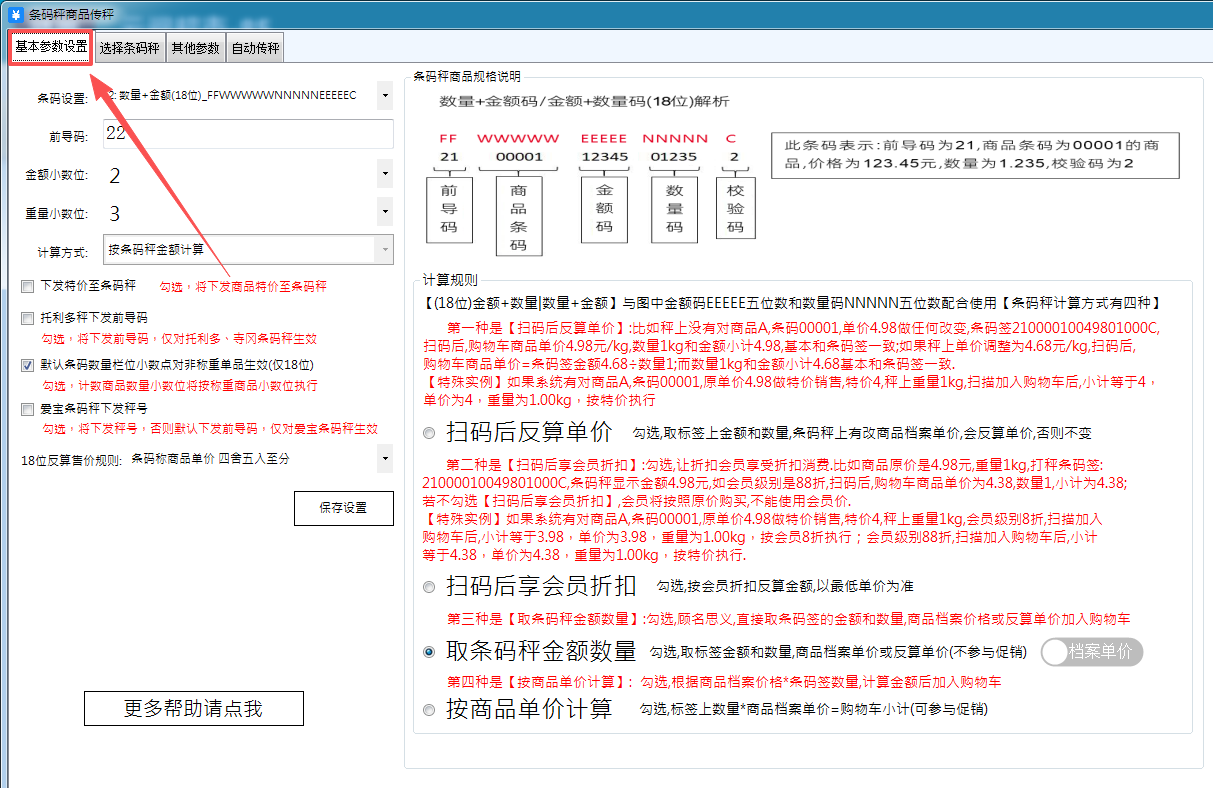This screenshot has width=1213, height=788.
Task: Expand 18位反算售价规则 dropdown
Action: click(385, 460)
